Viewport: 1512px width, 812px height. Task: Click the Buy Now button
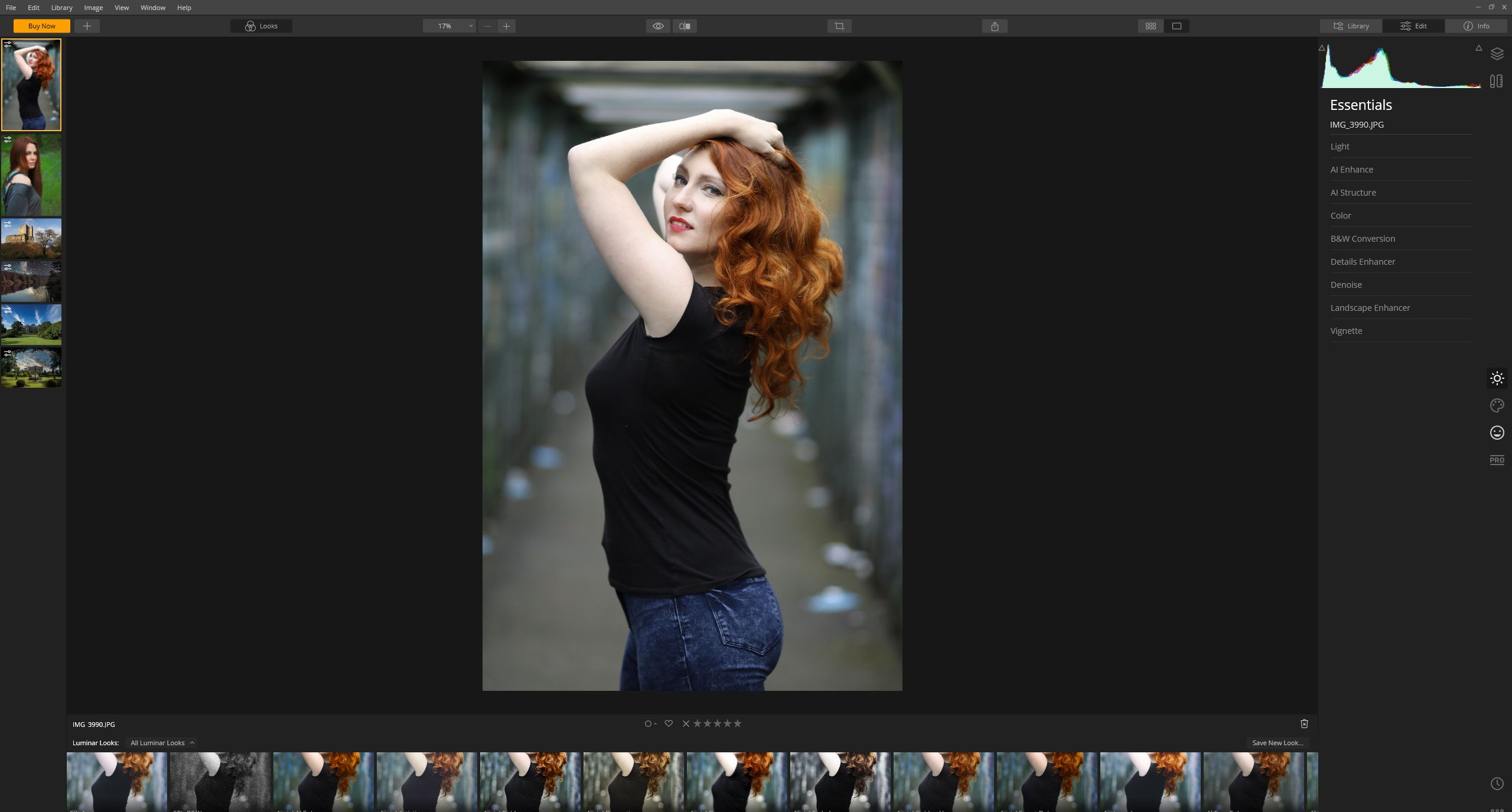(42, 25)
